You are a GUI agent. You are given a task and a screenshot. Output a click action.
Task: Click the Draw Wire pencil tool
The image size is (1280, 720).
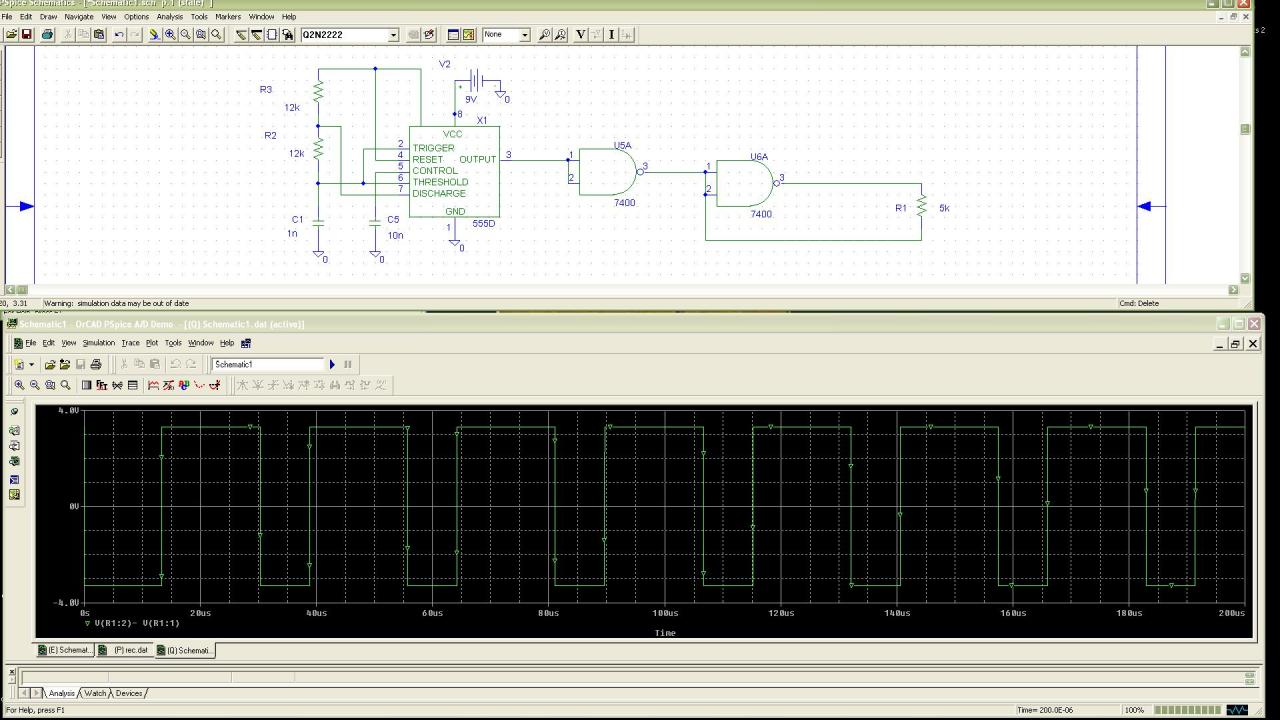[241, 34]
